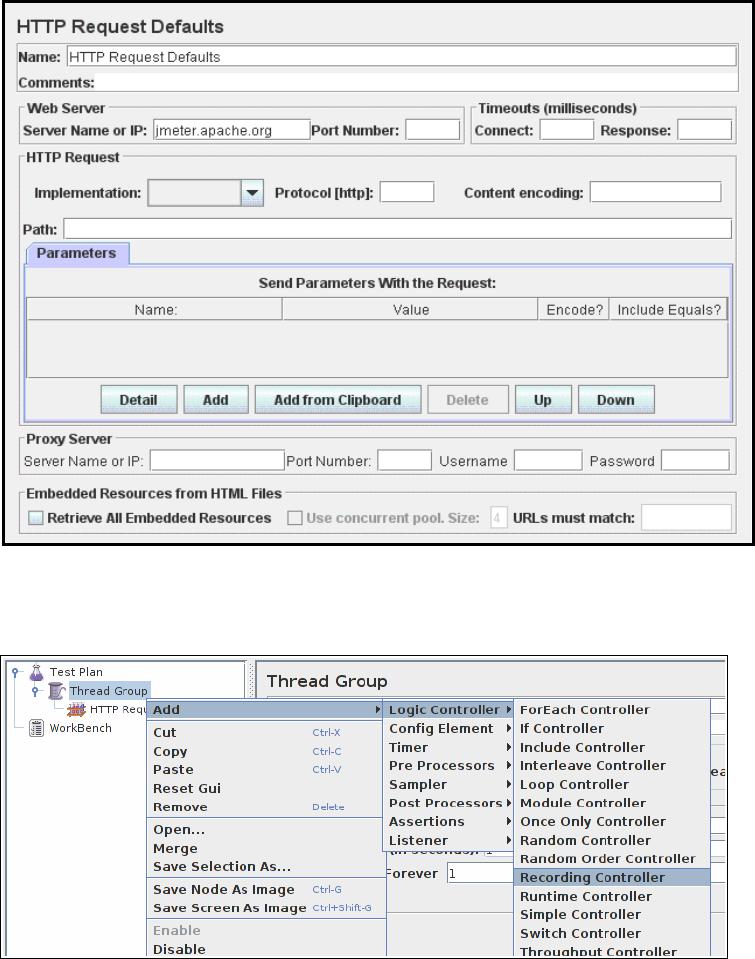
Task: Select Random Controller entry
Action: [x=612, y=840]
